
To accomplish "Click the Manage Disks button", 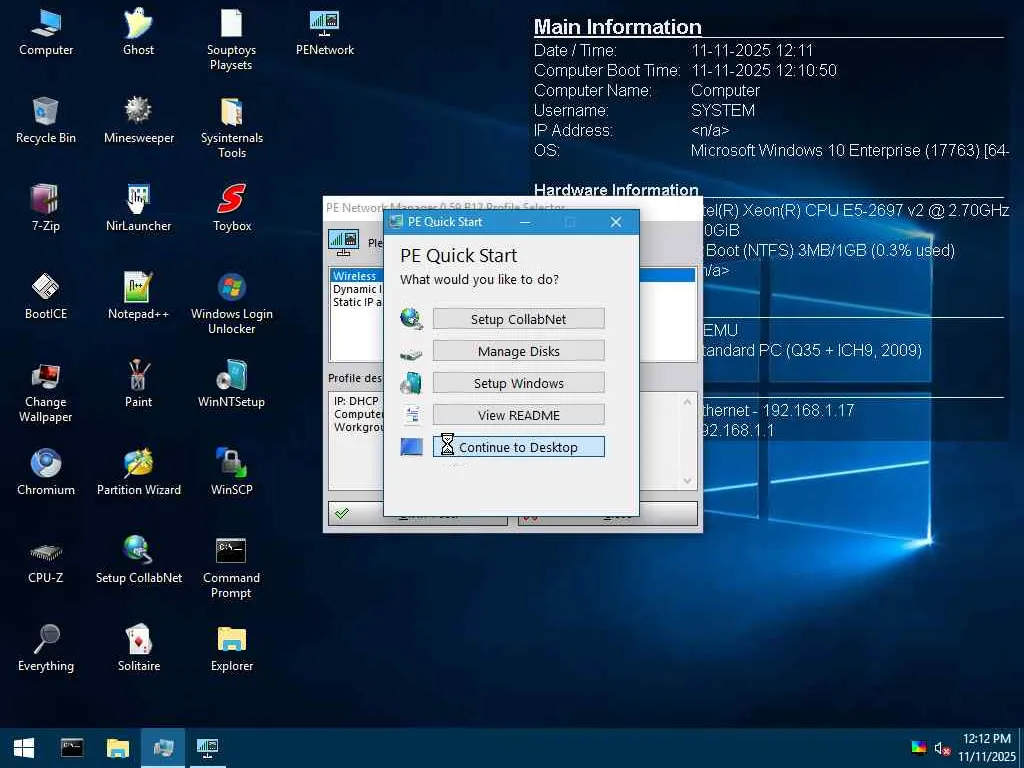I will [x=519, y=351].
